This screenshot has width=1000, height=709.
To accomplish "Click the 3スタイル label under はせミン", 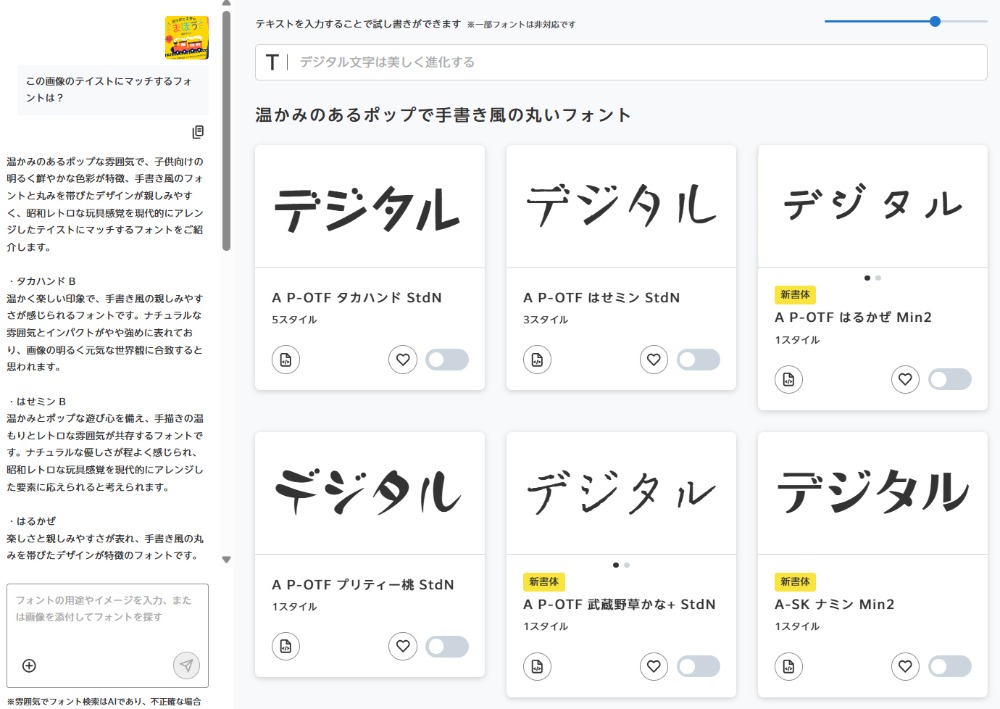I will (x=545, y=319).
